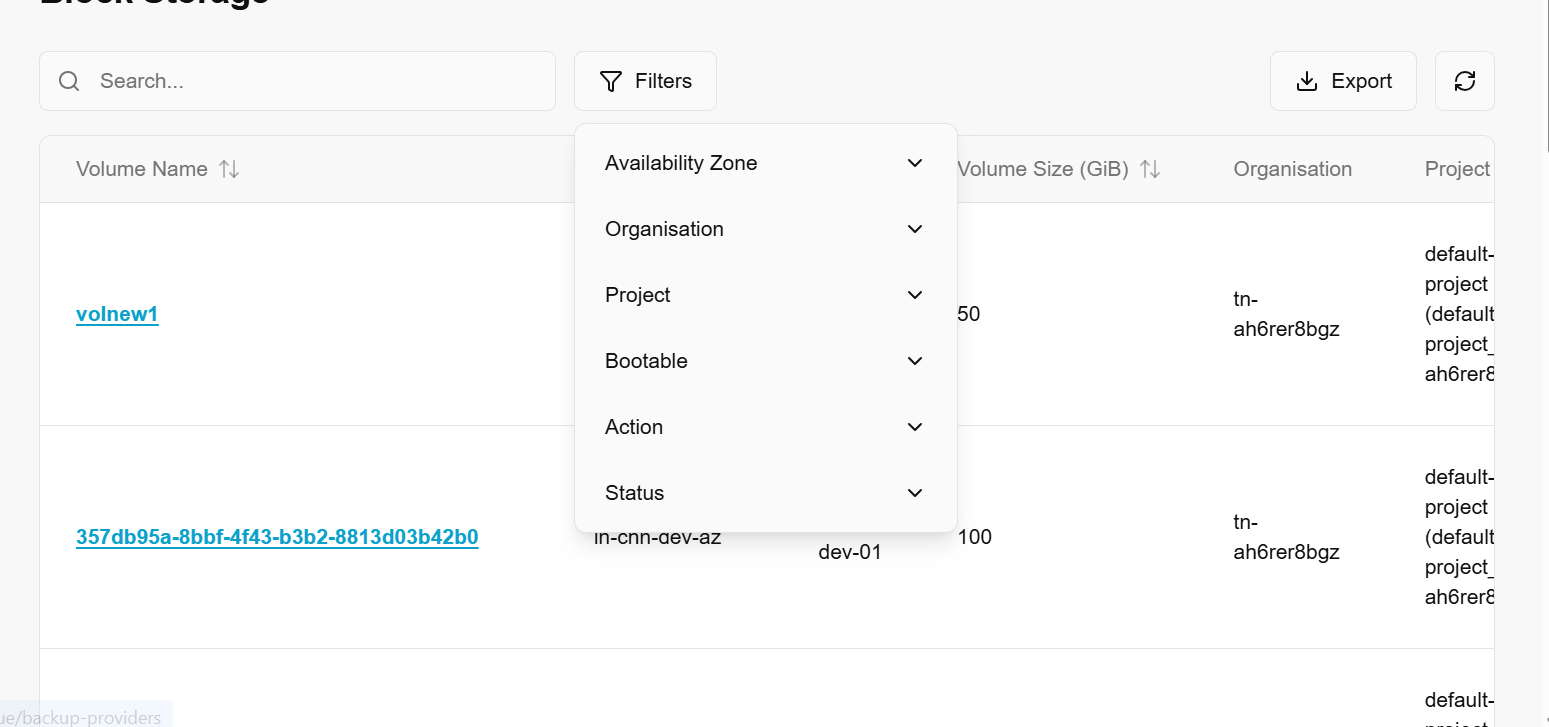This screenshot has height=727, width=1549.
Task: Expand the Organisation filter chevron
Action: coord(914,229)
